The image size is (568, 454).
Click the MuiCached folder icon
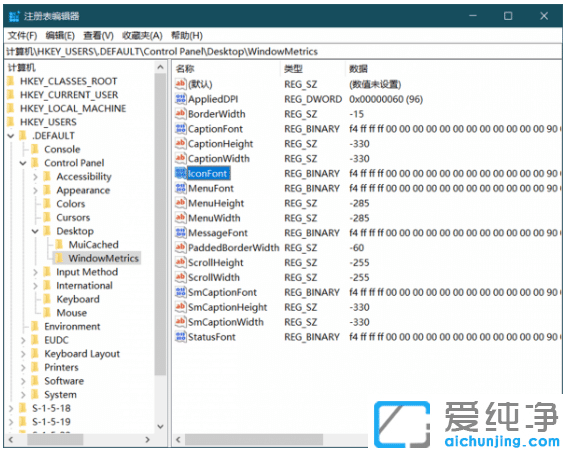click(x=60, y=244)
